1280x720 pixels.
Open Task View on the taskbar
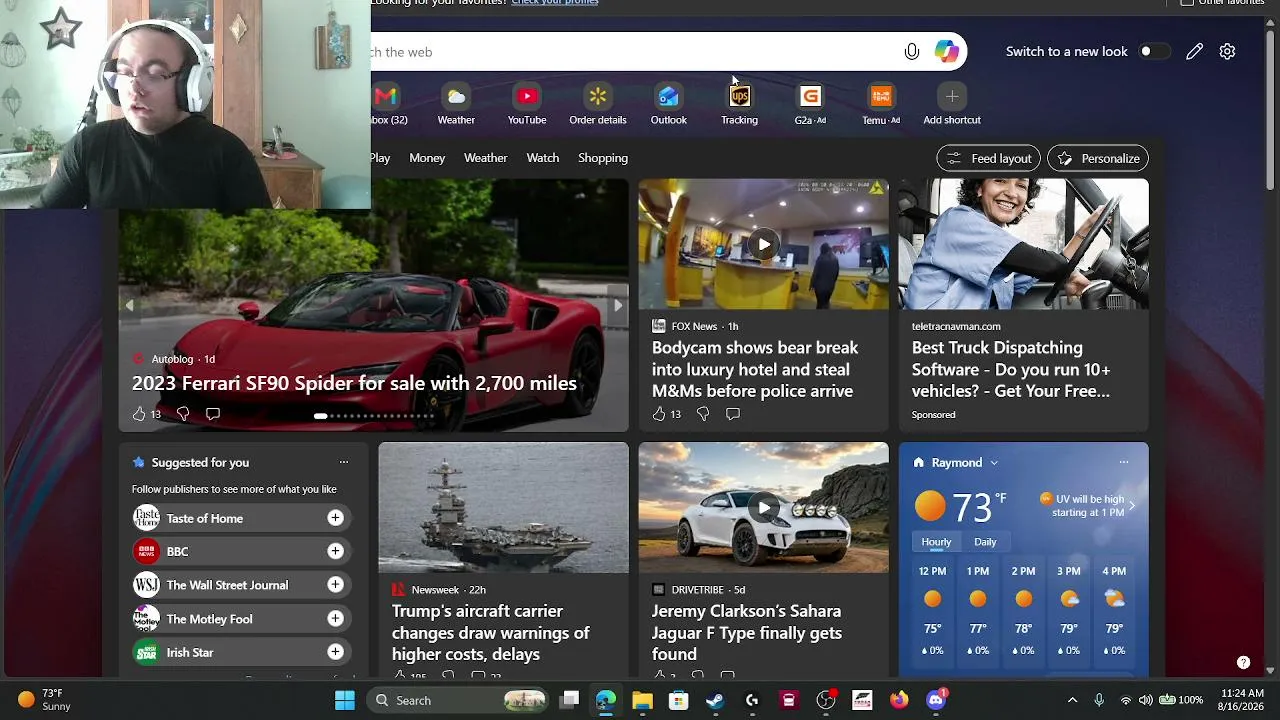[x=569, y=700]
